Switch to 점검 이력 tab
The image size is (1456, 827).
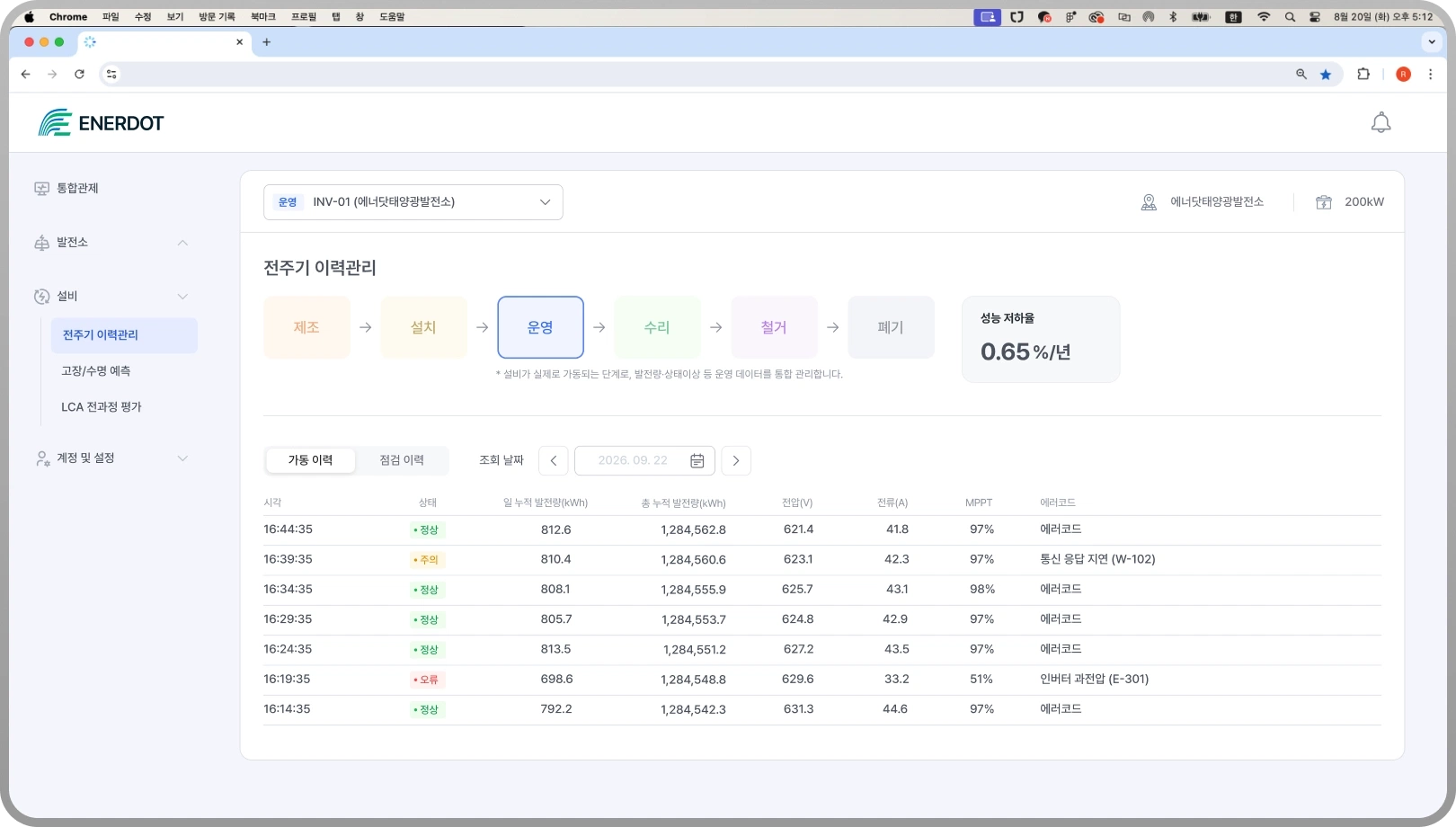click(x=402, y=460)
